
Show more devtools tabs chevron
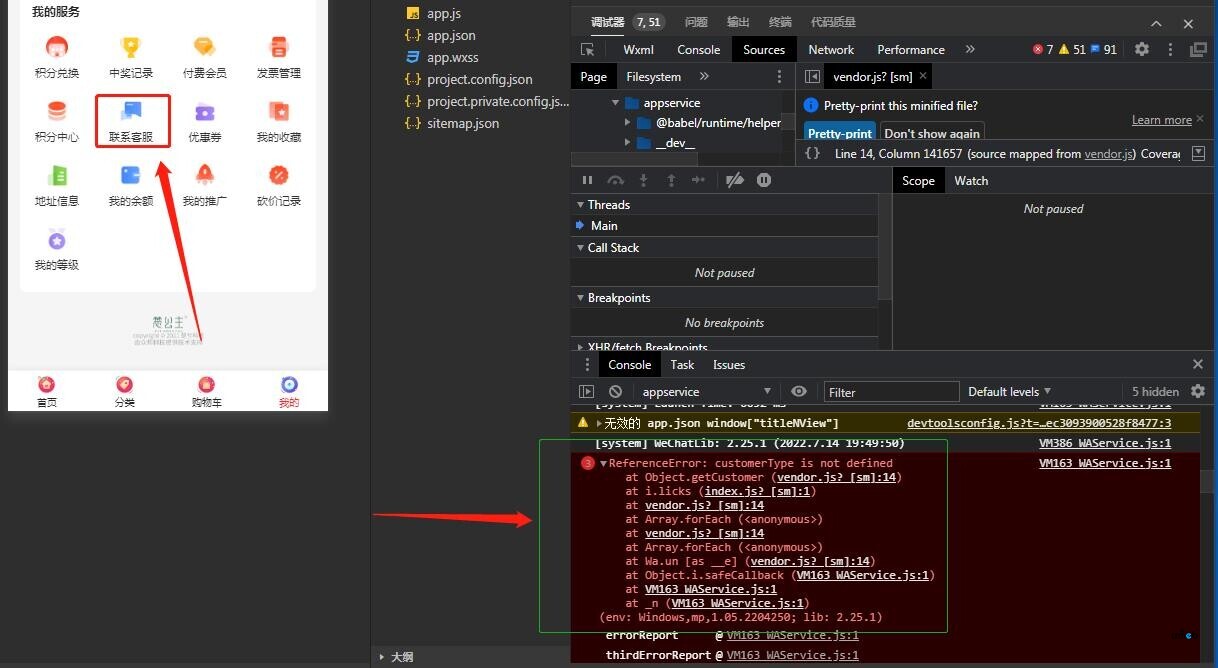pyautogui.click(x=970, y=49)
